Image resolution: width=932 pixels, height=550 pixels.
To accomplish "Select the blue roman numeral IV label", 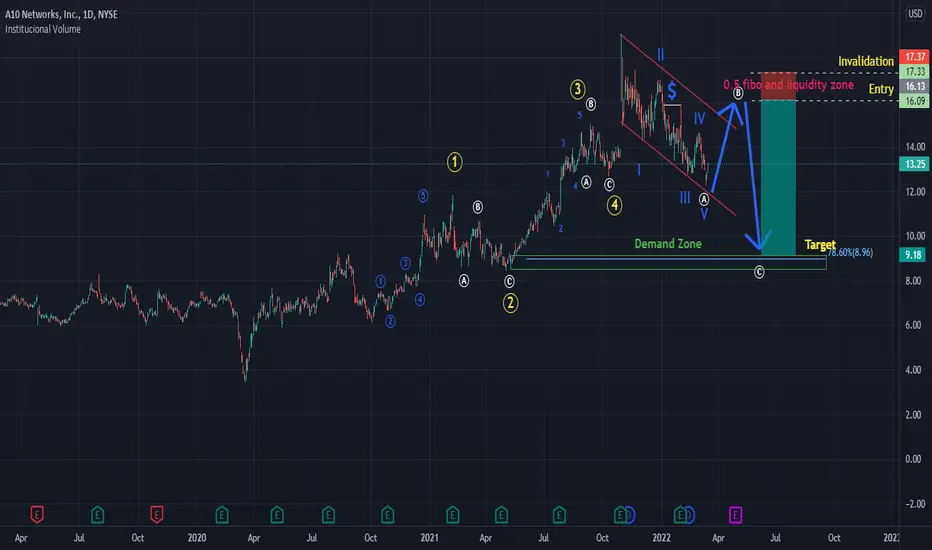I will (700, 118).
